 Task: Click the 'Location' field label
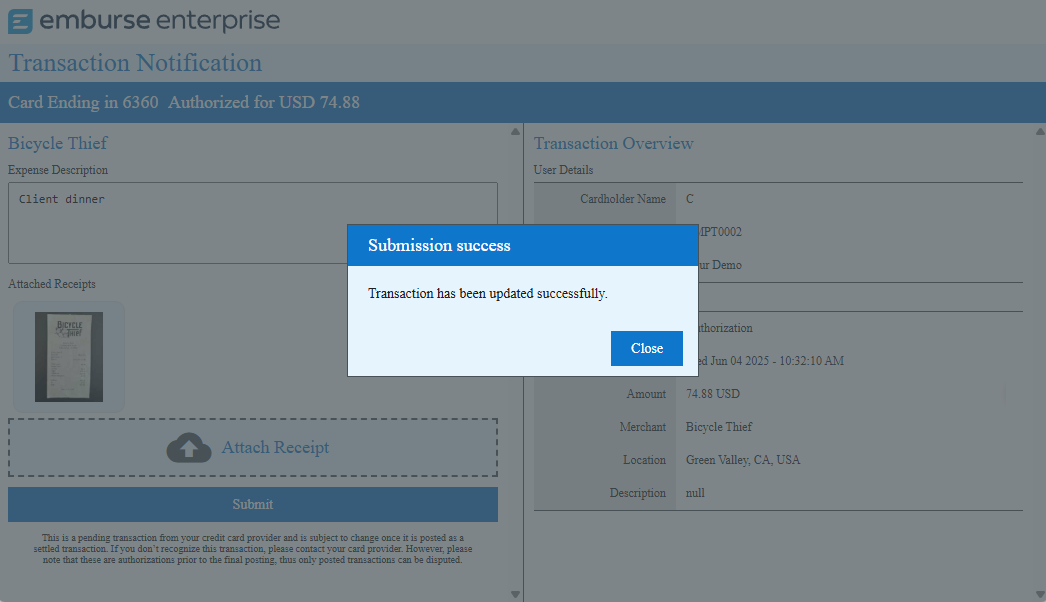pyautogui.click(x=644, y=460)
